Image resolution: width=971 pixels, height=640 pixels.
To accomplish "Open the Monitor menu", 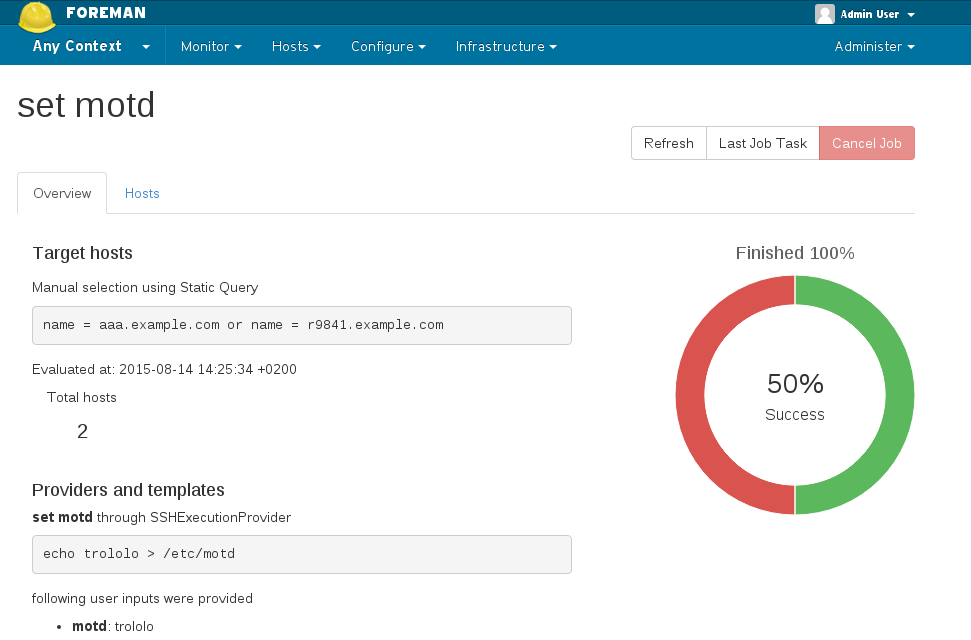I will coord(211,47).
